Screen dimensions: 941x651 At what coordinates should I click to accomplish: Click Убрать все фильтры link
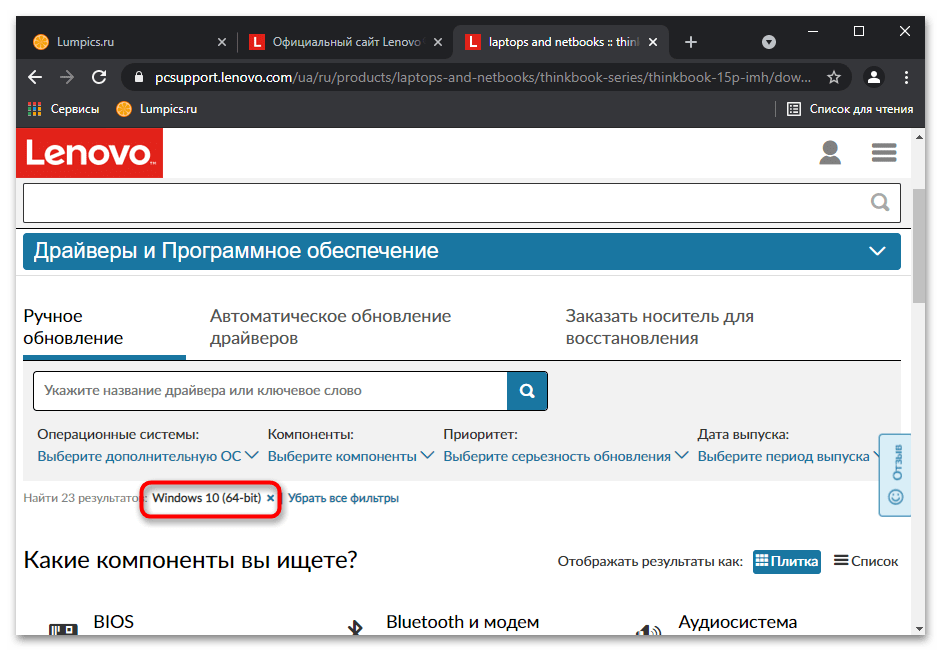coord(343,498)
